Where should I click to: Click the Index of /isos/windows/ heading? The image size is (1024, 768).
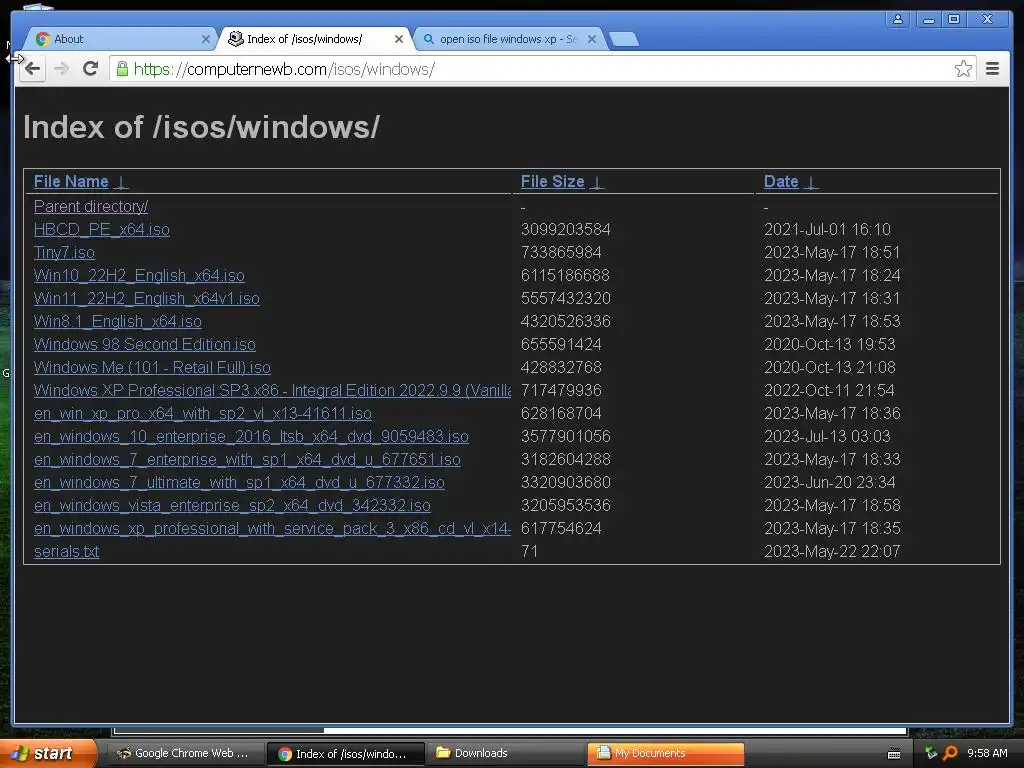click(201, 127)
